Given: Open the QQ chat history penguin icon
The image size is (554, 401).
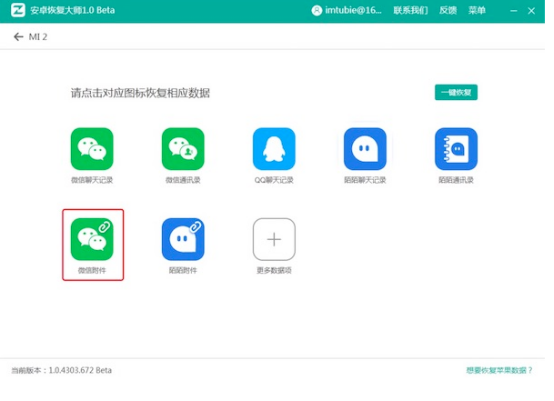Looking at the screenshot, I should coord(274,149).
